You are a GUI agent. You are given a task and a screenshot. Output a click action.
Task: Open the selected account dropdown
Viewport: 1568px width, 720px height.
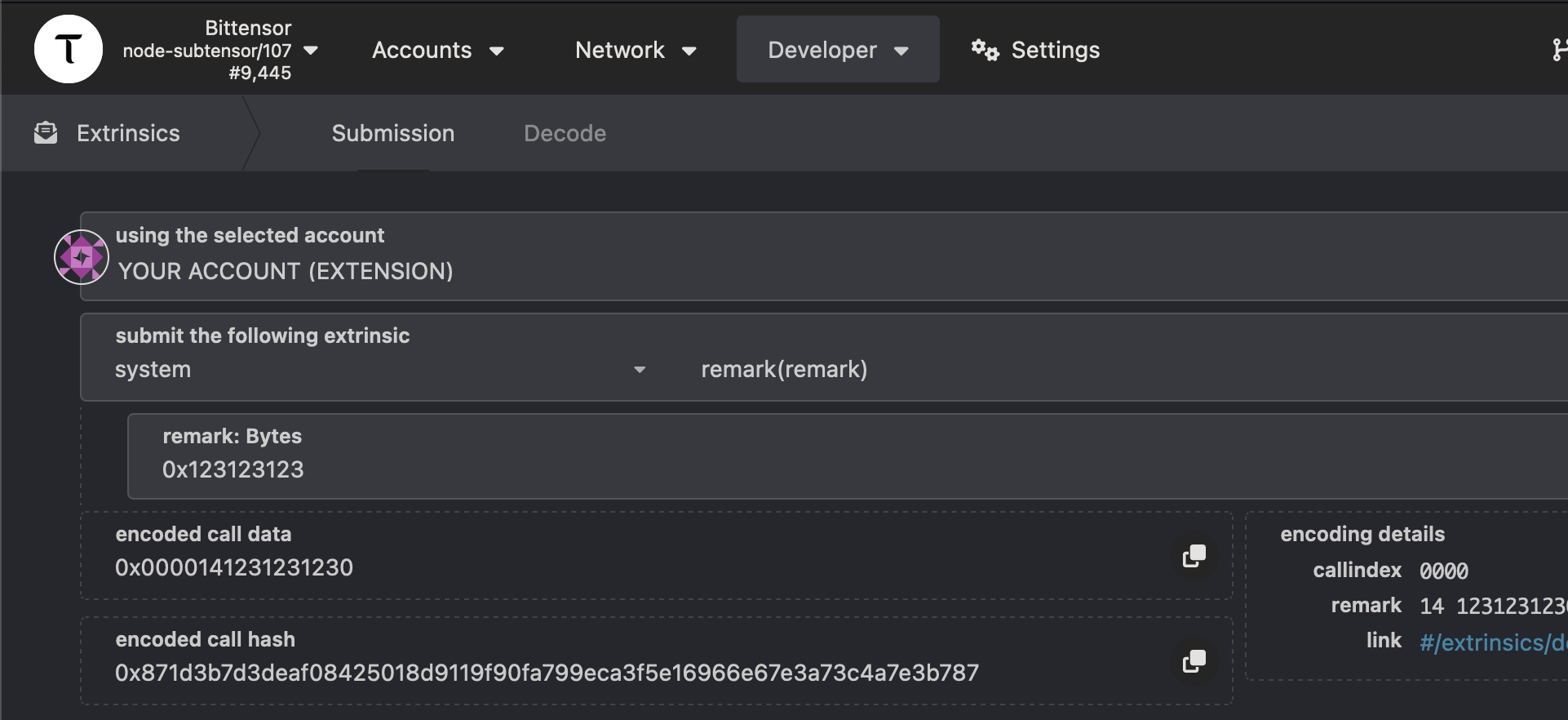824,256
